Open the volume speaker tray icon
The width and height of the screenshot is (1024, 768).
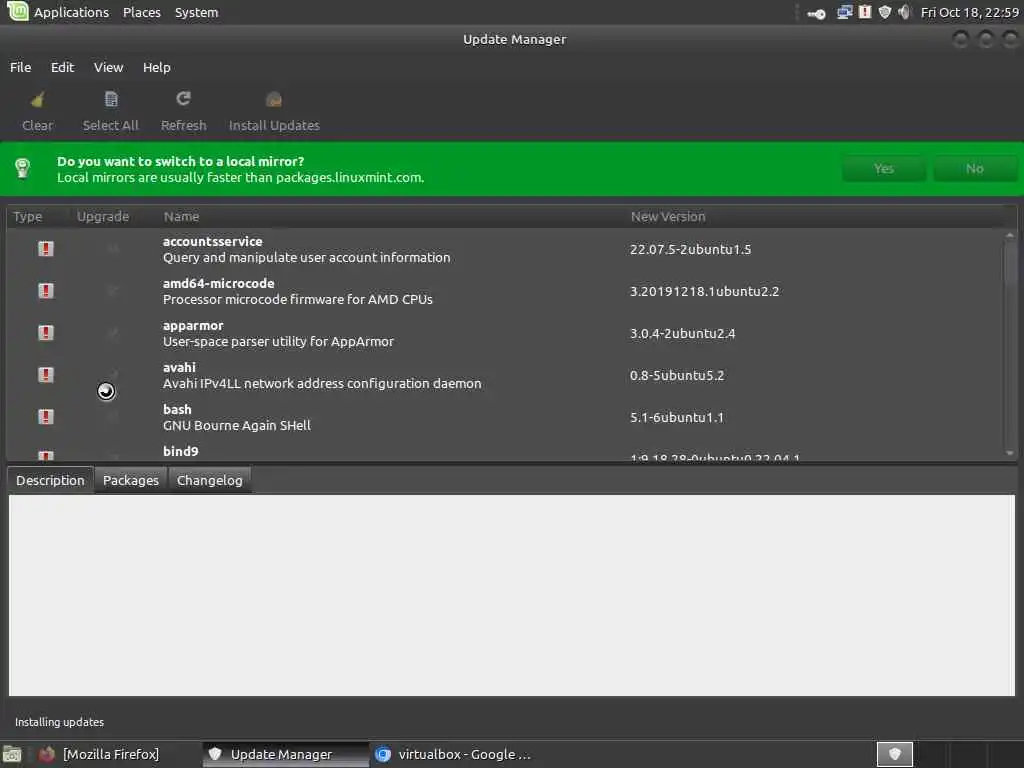[x=904, y=12]
